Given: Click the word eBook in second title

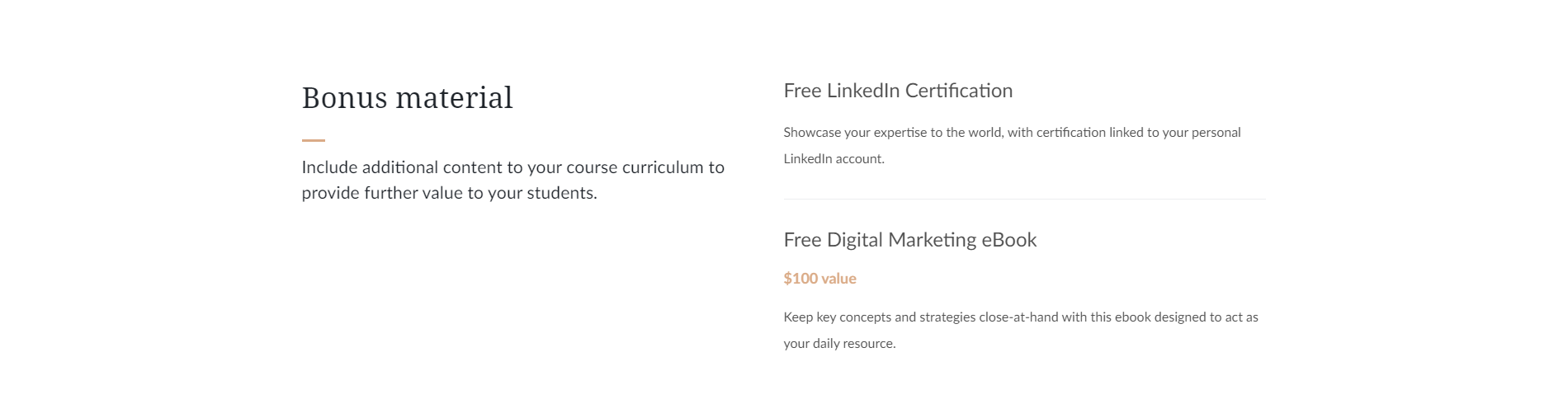Looking at the screenshot, I should point(1009,240).
